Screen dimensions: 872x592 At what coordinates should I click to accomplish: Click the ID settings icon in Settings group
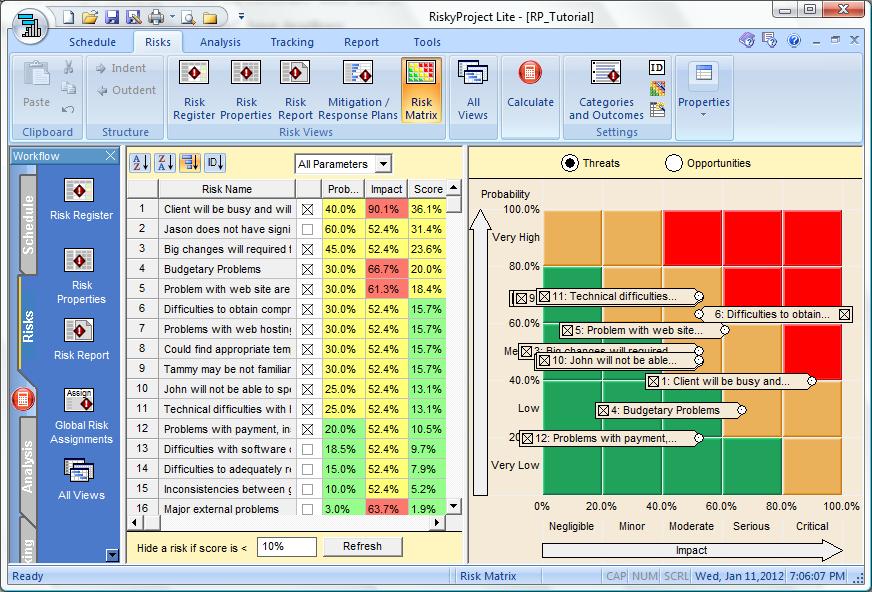click(657, 68)
